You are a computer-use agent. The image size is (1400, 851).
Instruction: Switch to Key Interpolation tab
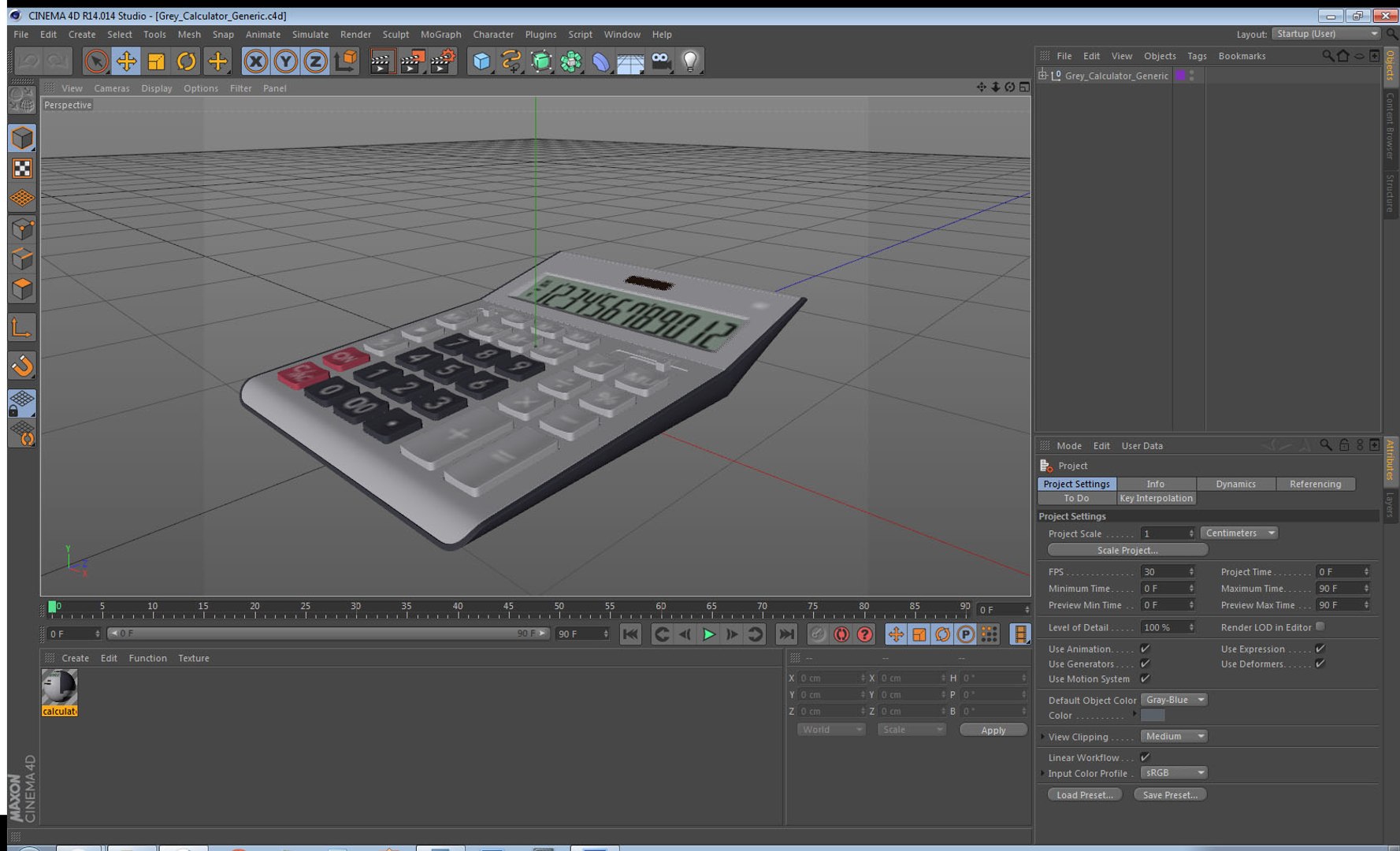[1156, 498]
